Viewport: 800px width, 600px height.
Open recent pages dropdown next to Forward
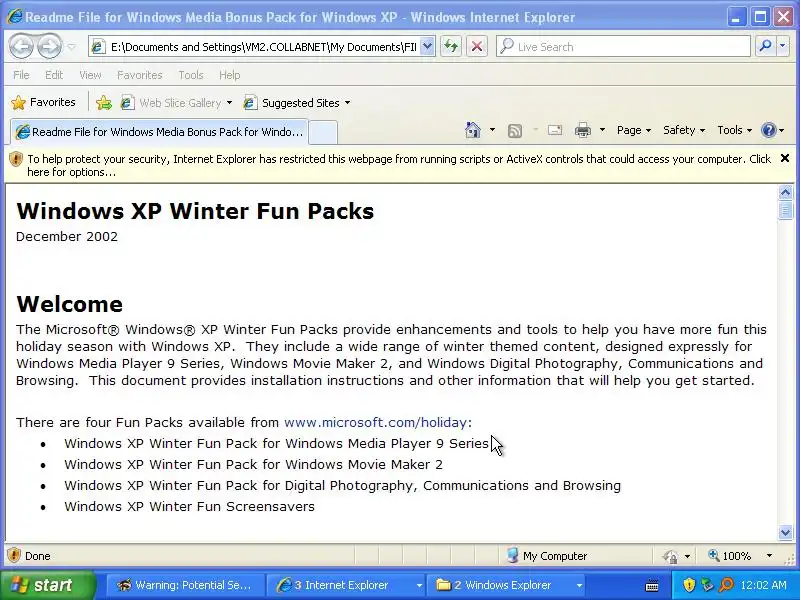(71, 47)
